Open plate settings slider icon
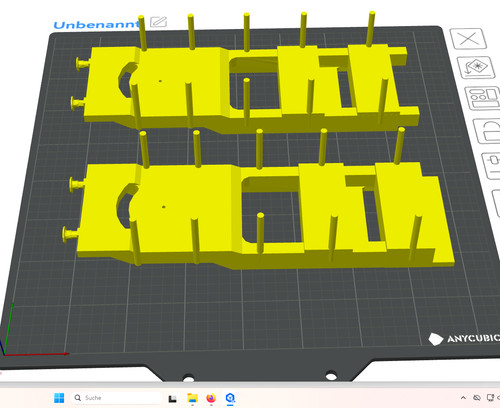 pyautogui.click(x=492, y=166)
